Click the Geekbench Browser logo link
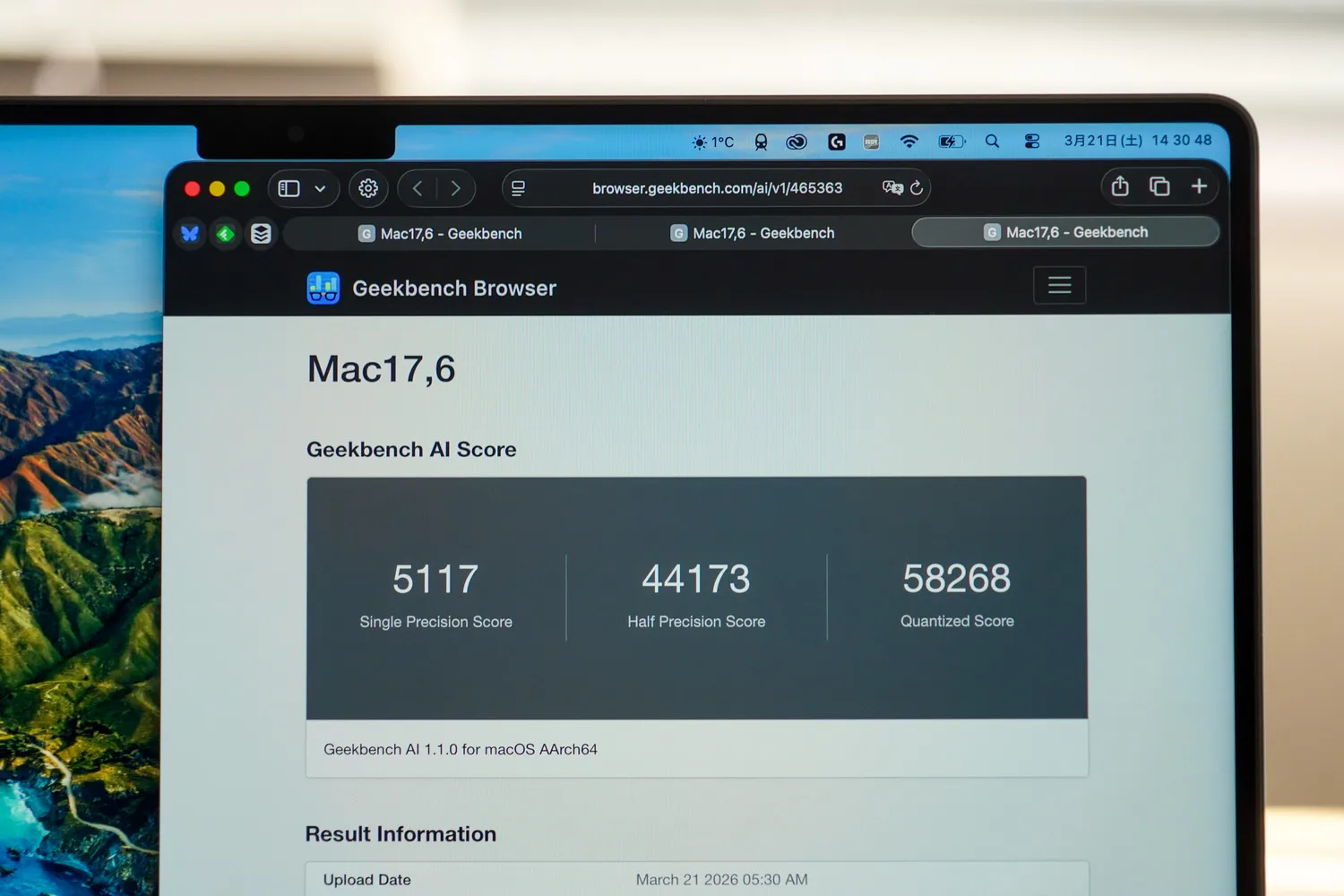The width and height of the screenshot is (1344, 896). tap(431, 289)
